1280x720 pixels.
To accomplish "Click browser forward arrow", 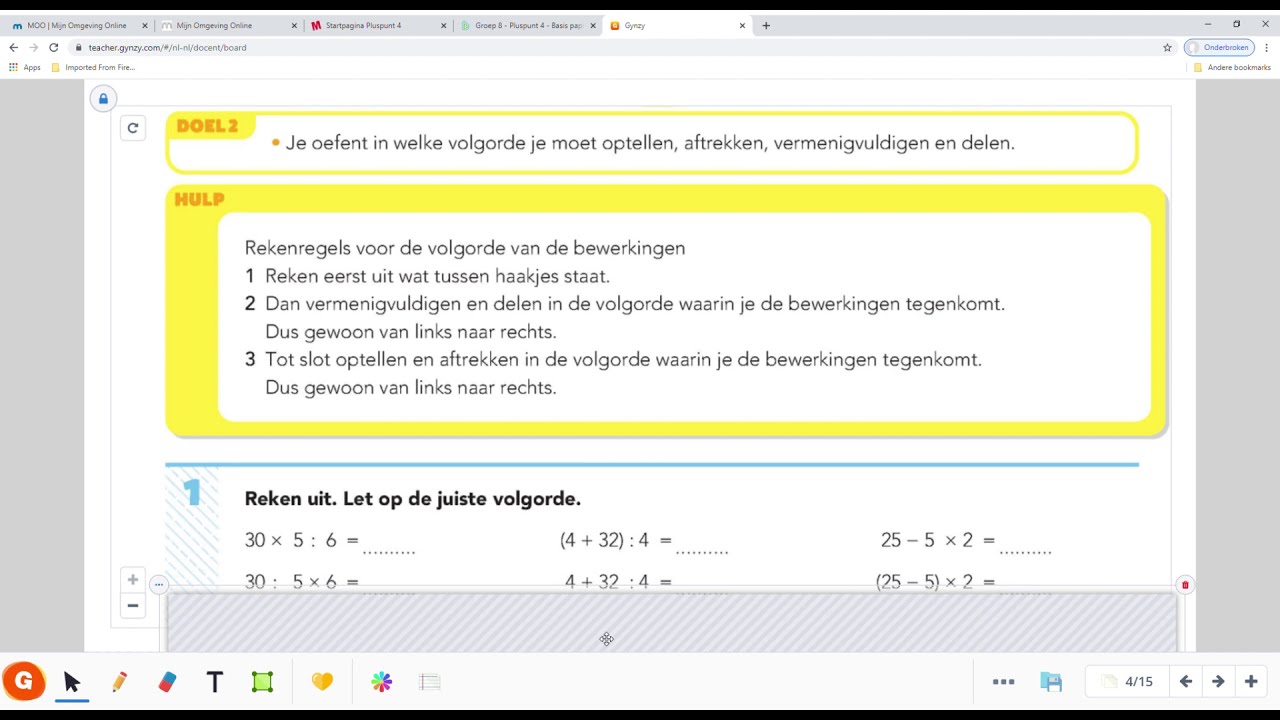I will coord(33,47).
